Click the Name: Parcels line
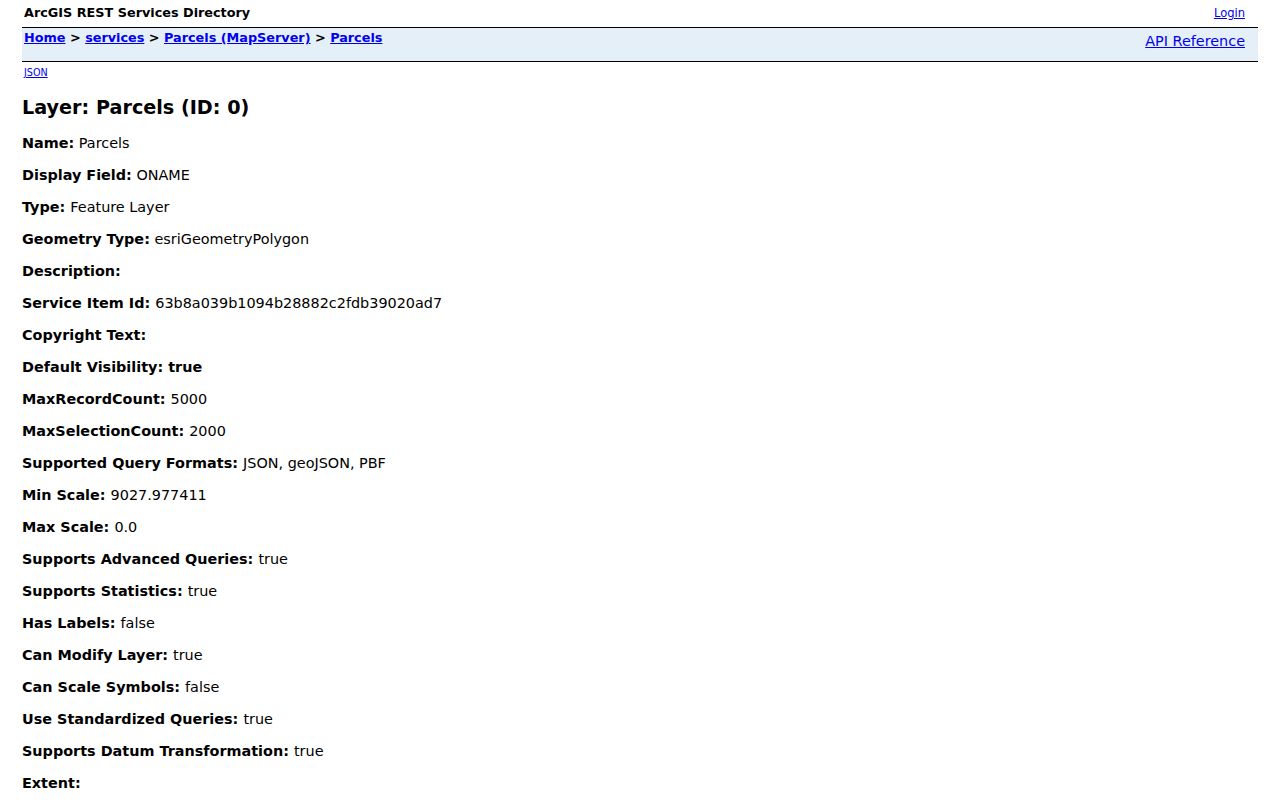This screenshot has height=800, width=1280. 76,143
